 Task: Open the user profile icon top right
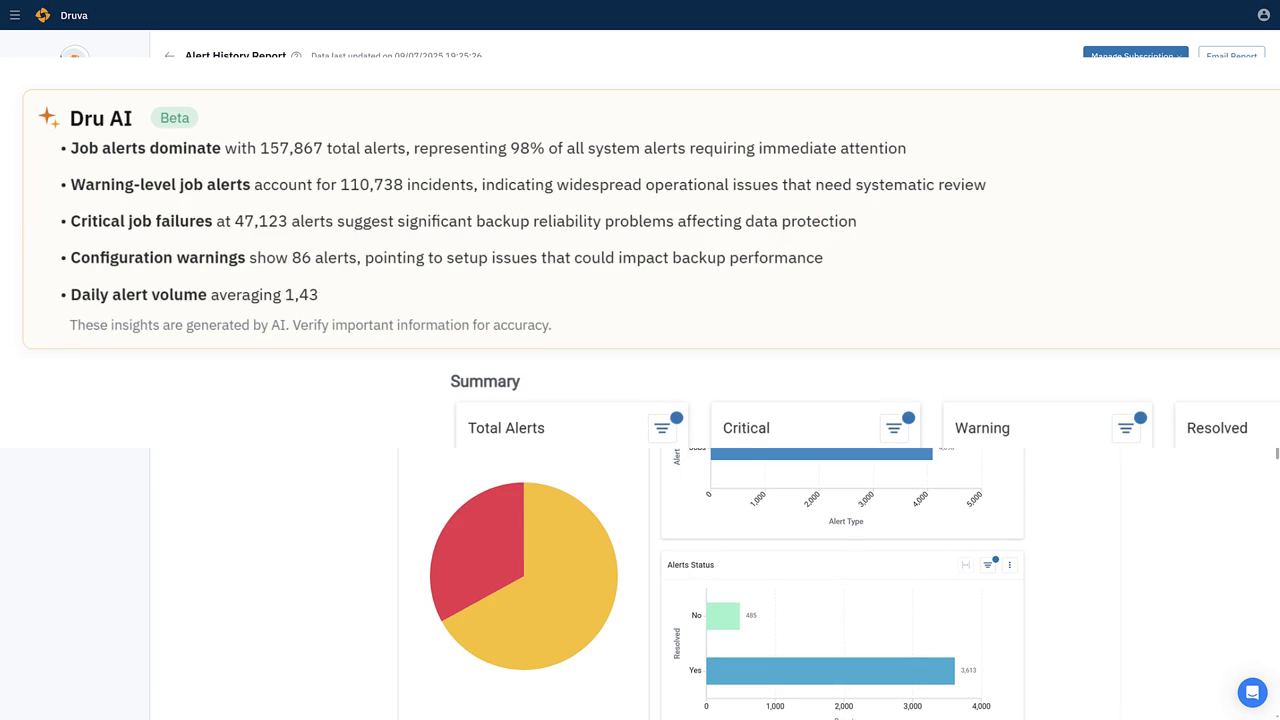(x=1262, y=15)
